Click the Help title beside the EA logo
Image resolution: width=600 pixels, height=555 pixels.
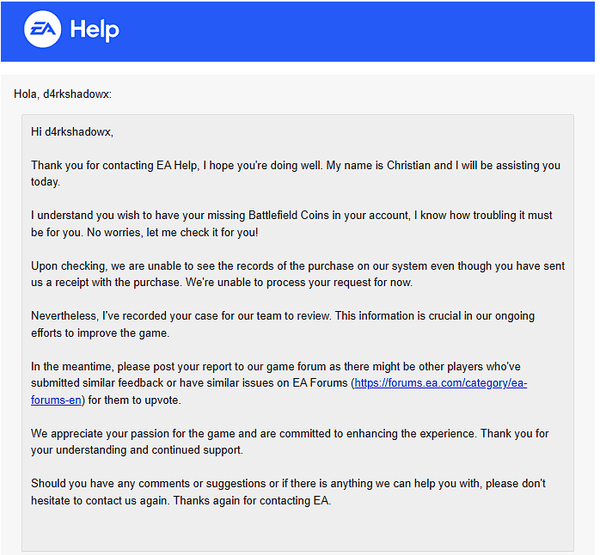tap(94, 30)
